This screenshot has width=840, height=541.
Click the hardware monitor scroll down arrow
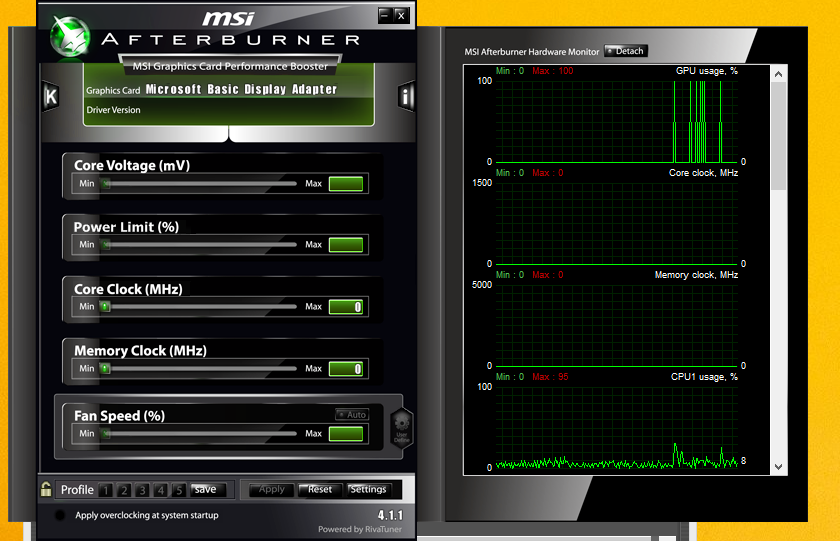click(778, 467)
